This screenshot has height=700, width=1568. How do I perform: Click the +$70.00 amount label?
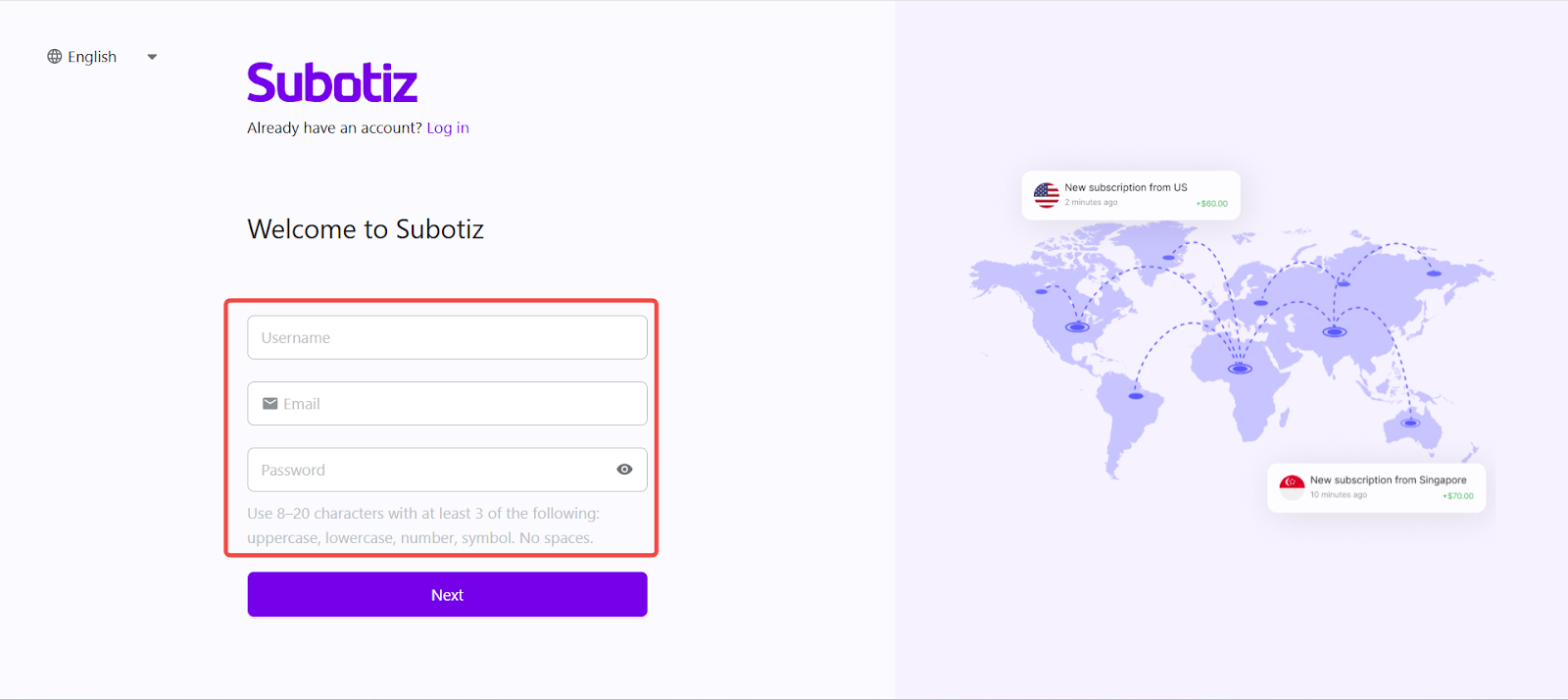(x=1457, y=496)
